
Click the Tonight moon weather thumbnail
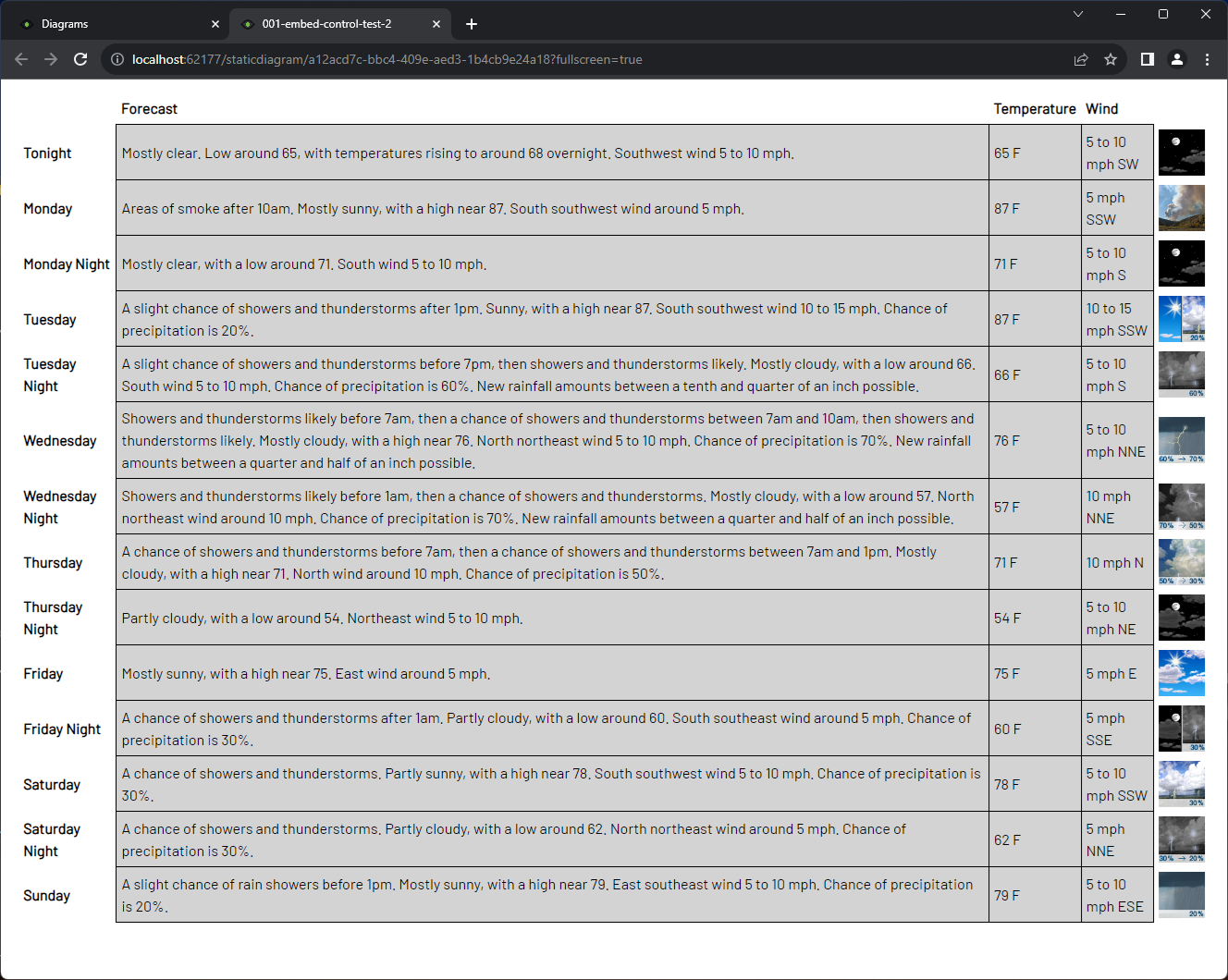(1181, 152)
